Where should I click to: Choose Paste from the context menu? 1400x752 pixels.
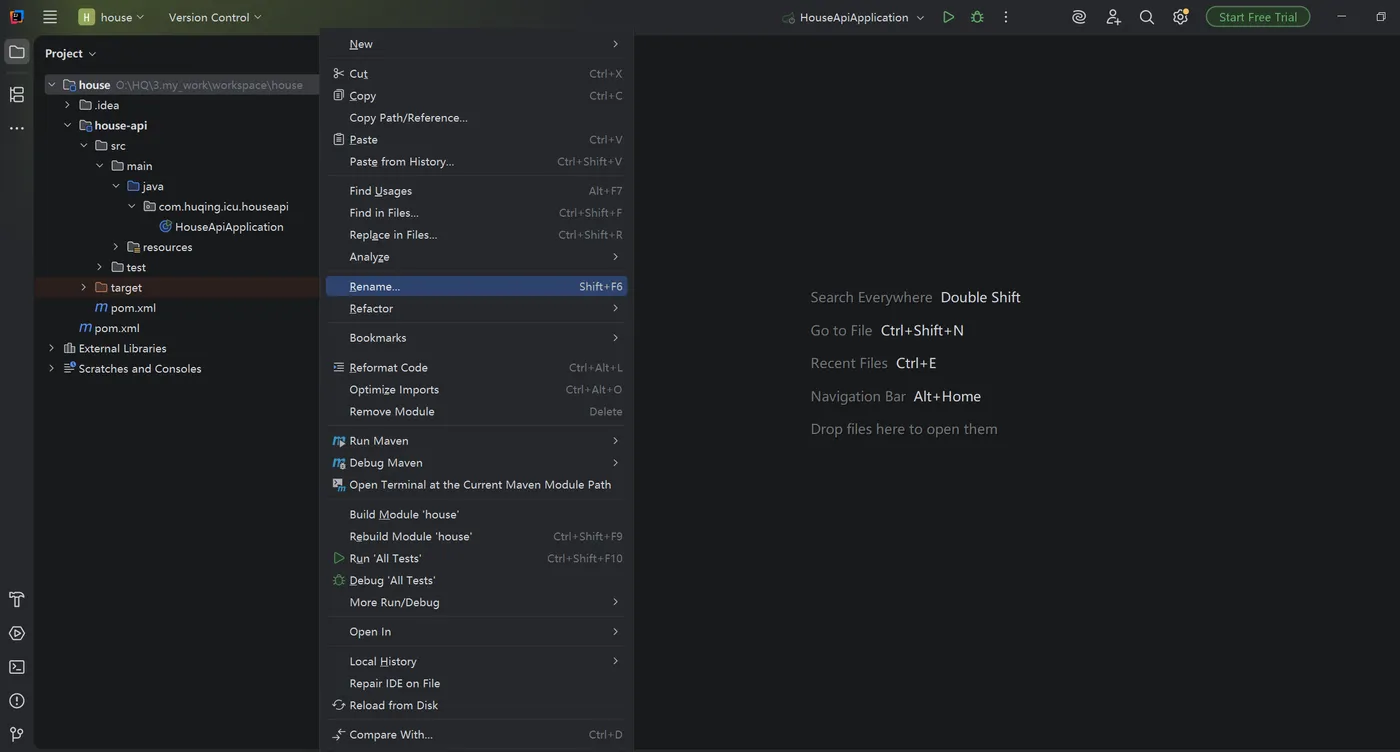[476, 140]
